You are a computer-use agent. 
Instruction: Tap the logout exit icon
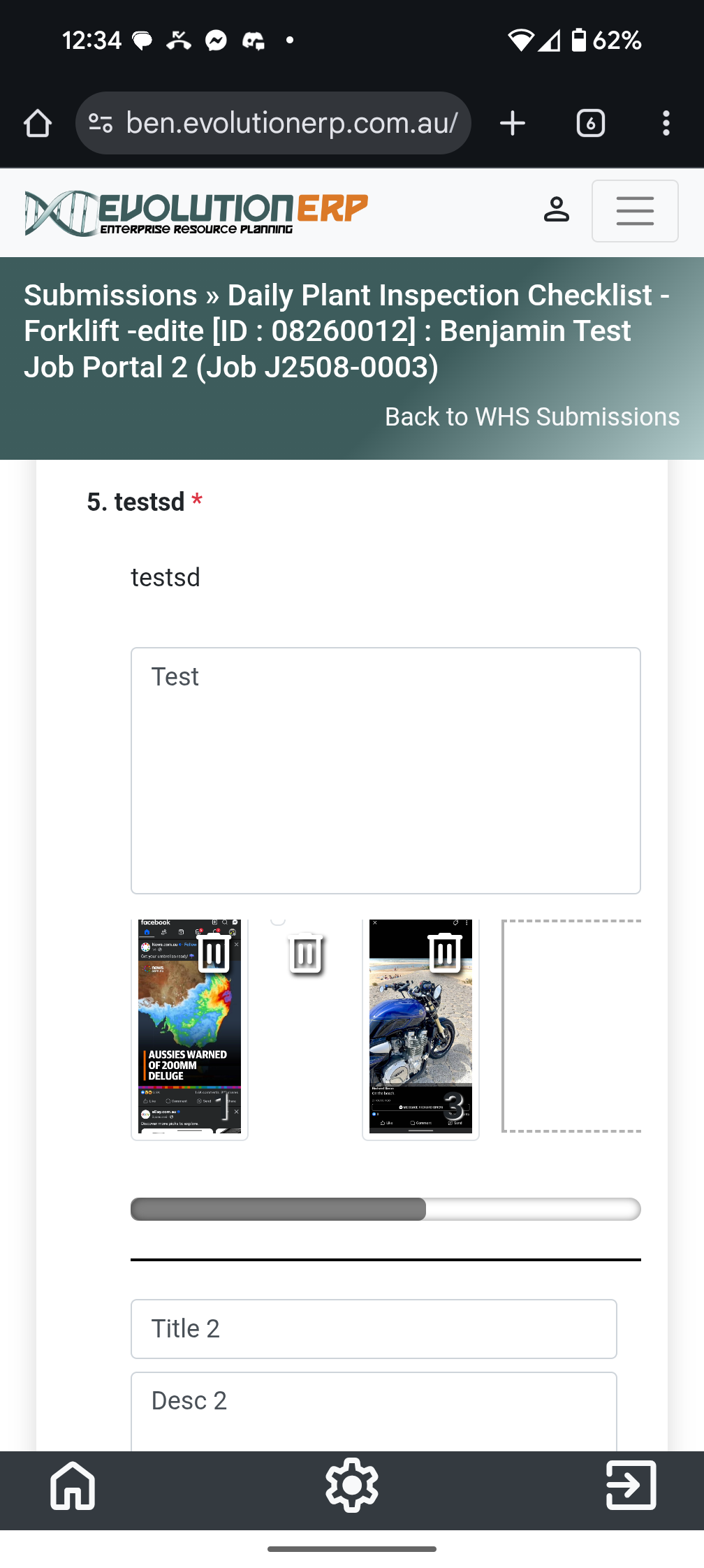631,1485
